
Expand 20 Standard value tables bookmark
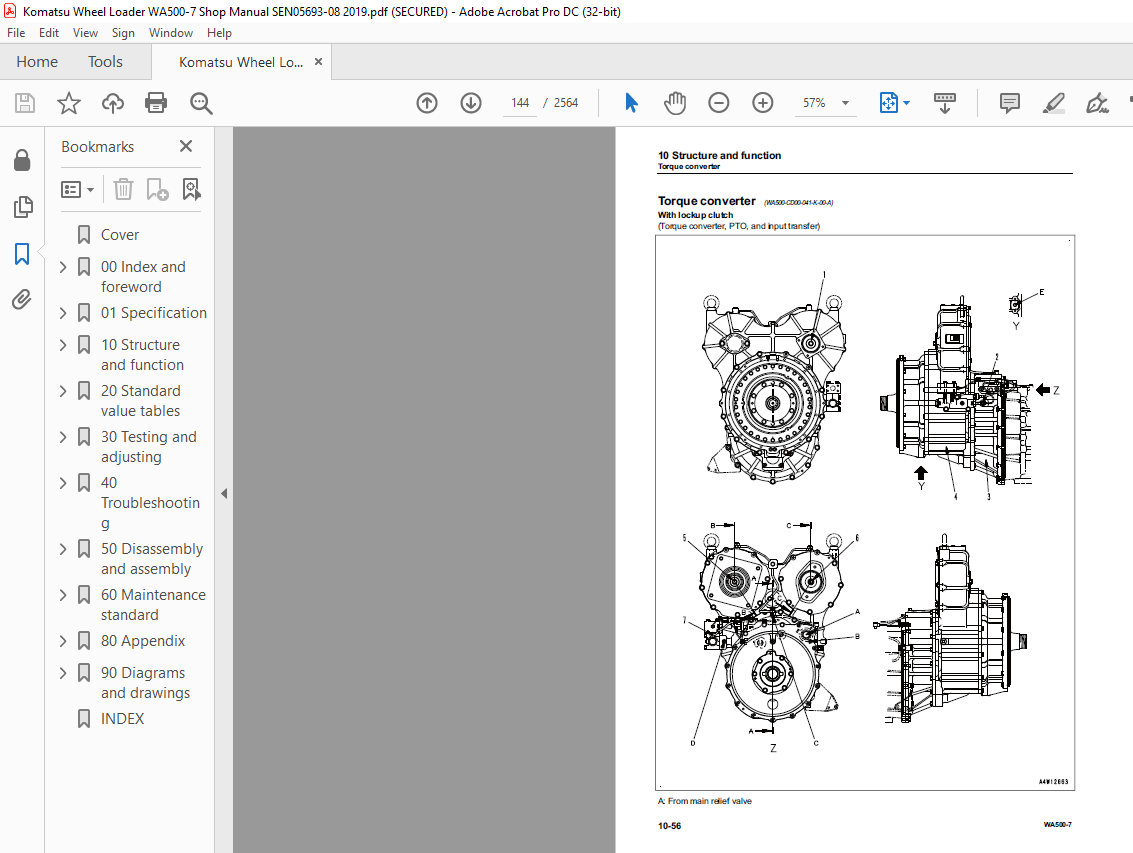[x=63, y=391]
